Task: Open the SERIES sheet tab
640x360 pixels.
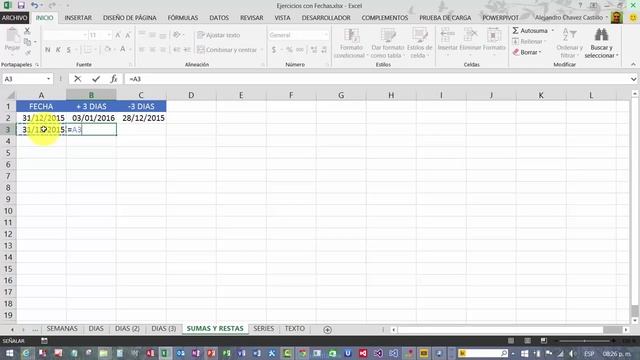Action: pyautogui.click(x=264, y=329)
